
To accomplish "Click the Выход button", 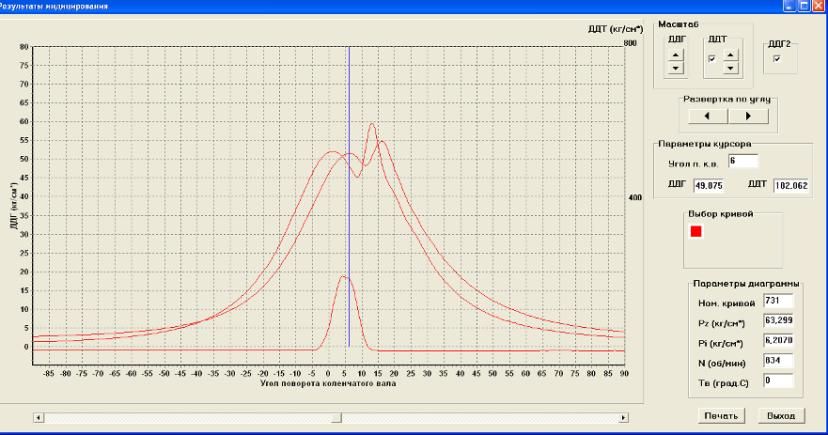I will point(781,416).
